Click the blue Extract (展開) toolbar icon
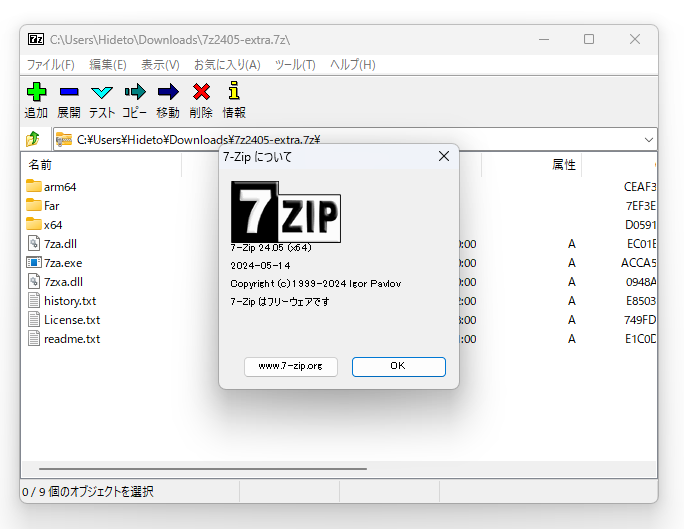This screenshot has height=529, width=684. 69,92
